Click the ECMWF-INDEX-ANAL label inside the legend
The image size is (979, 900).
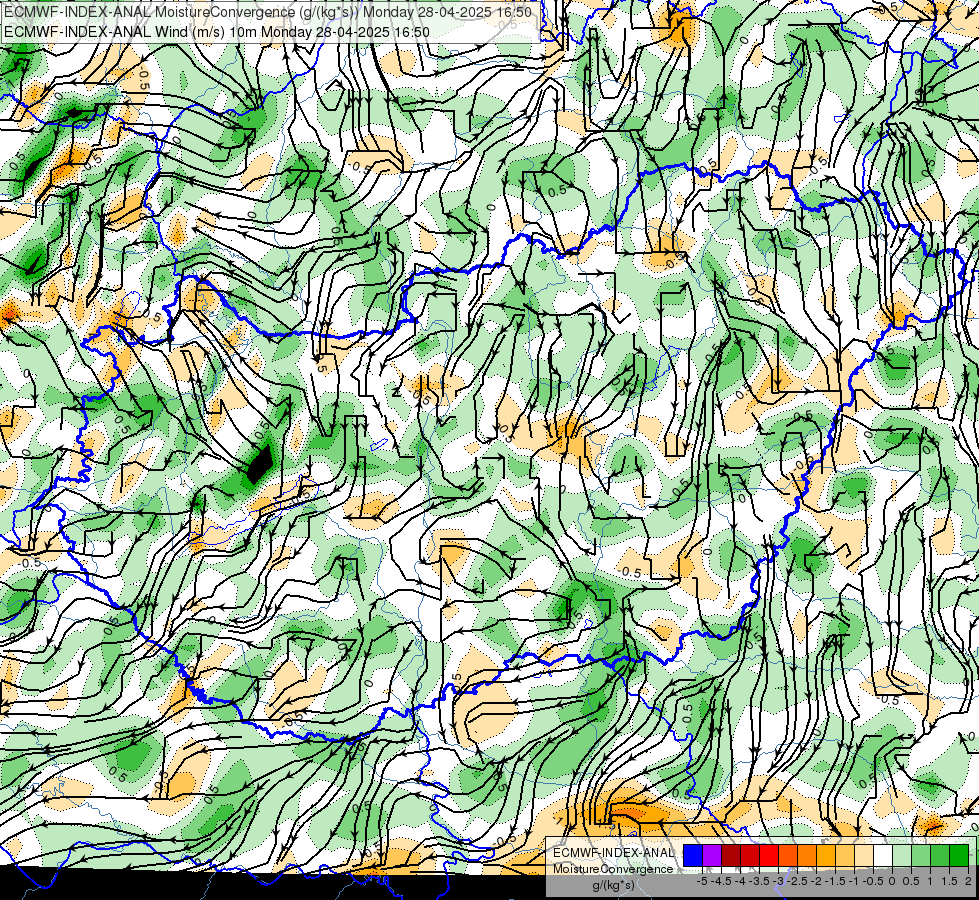(x=613, y=853)
